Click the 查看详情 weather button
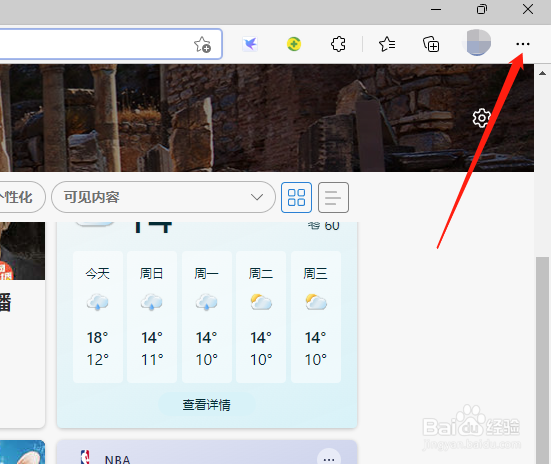The width and height of the screenshot is (551, 464). [x=207, y=405]
